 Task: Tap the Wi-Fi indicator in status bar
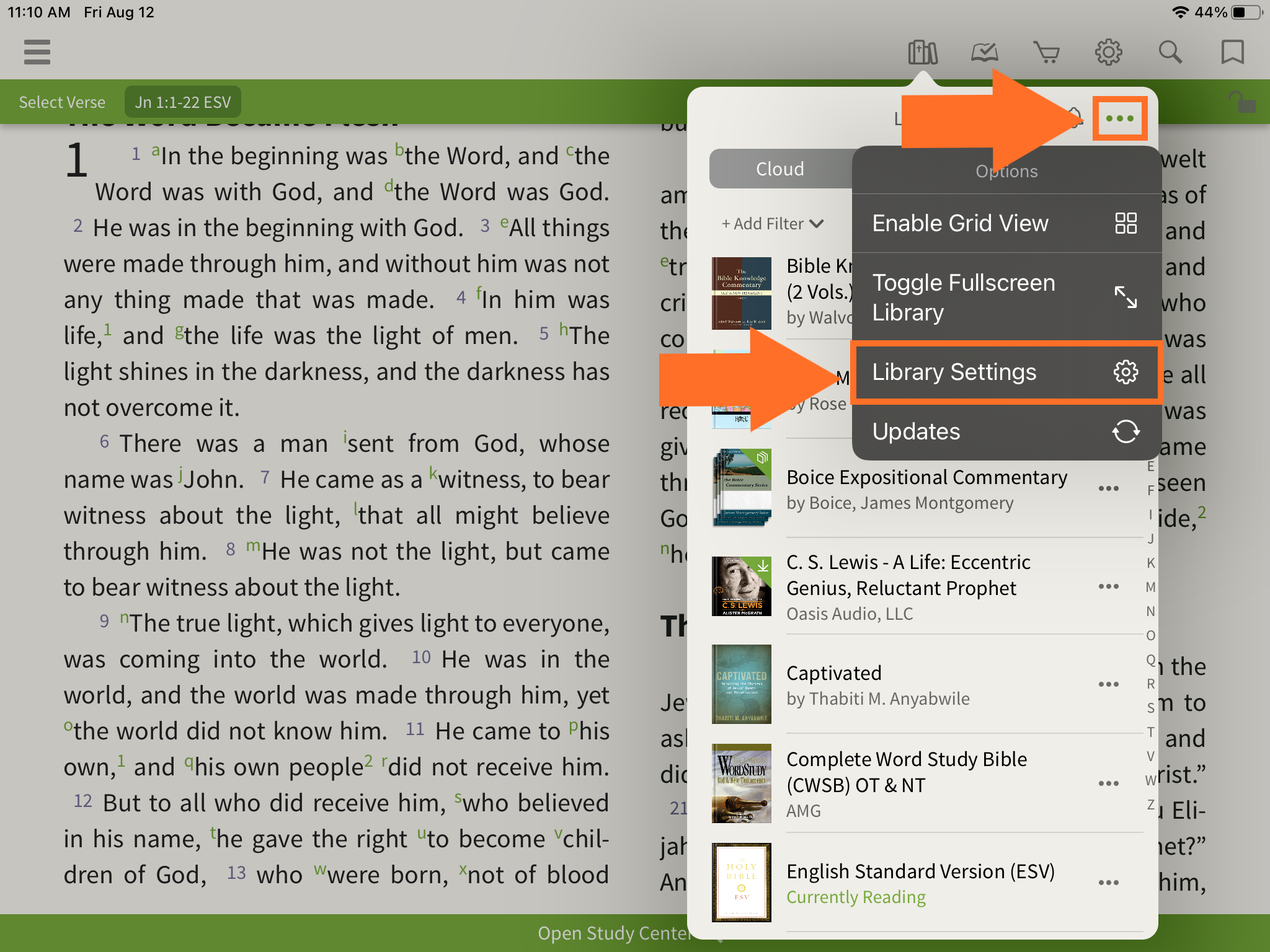[x=1181, y=12]
